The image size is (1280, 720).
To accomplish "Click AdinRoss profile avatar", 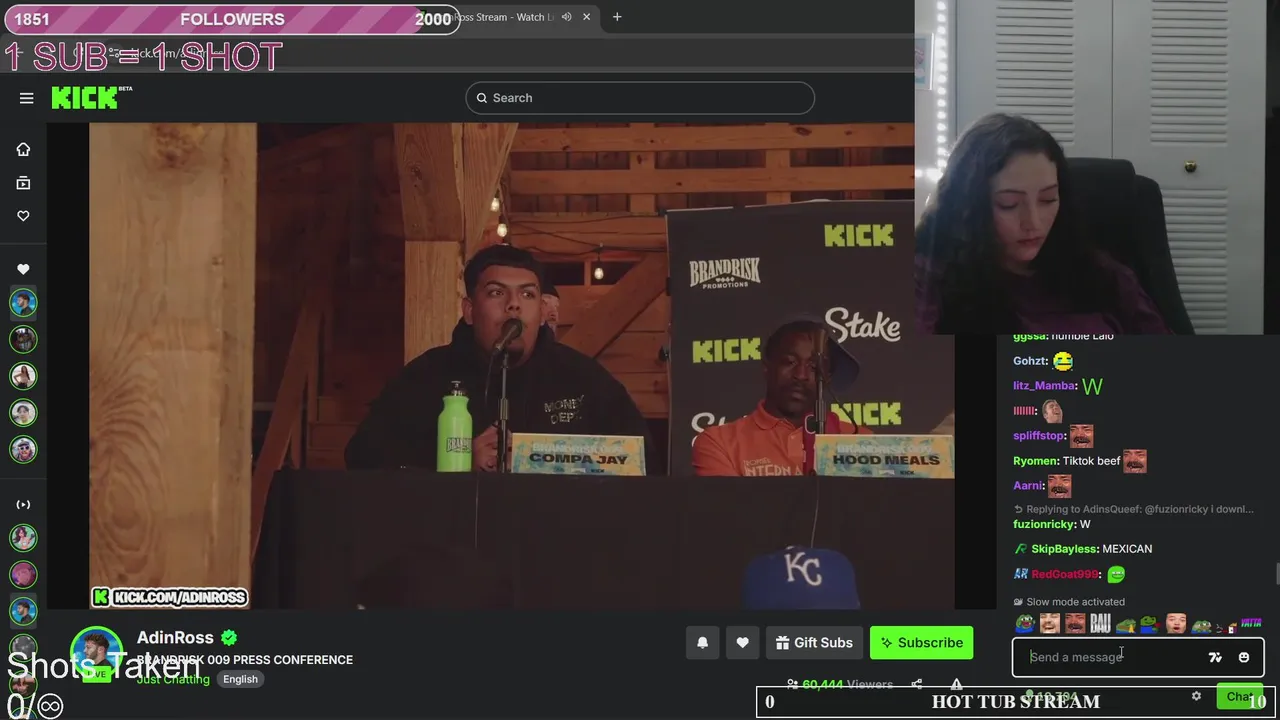I will coord(96,653).
